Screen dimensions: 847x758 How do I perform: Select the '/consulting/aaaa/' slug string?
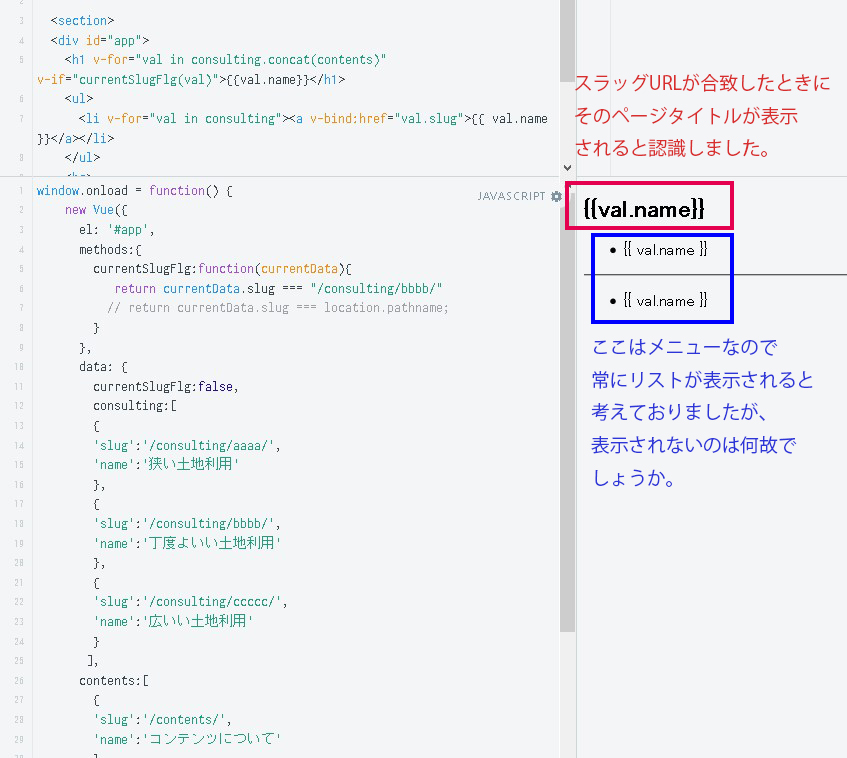click(x=215, y=445)
